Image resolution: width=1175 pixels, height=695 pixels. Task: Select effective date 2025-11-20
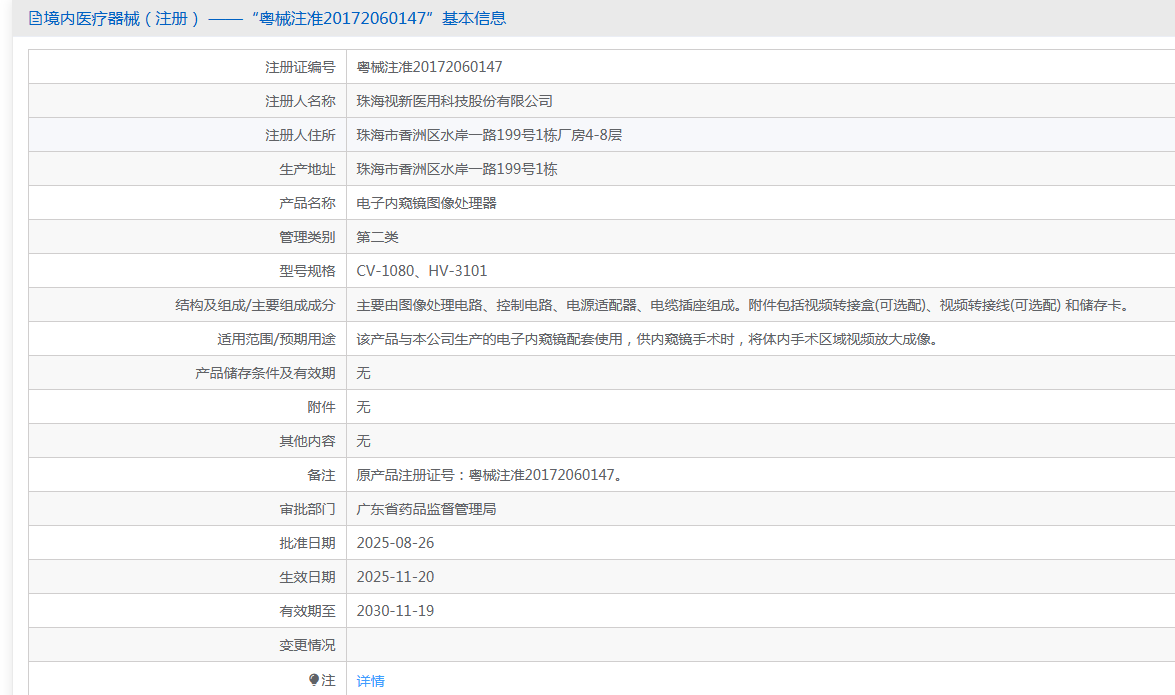click(x=396, y=577)
